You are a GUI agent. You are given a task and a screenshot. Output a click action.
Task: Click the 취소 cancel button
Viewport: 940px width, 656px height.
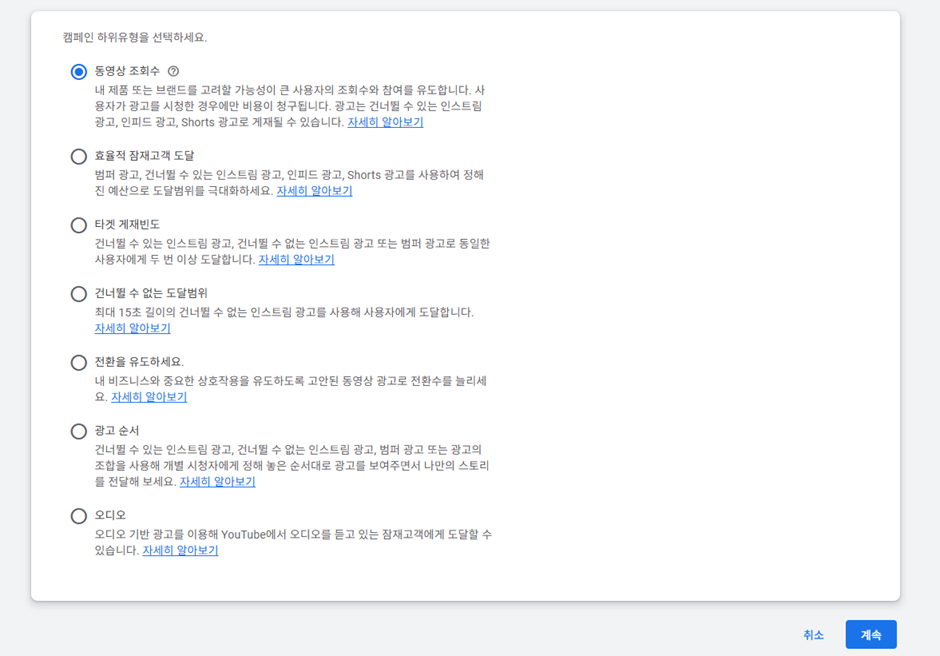(x=814, y=634)
